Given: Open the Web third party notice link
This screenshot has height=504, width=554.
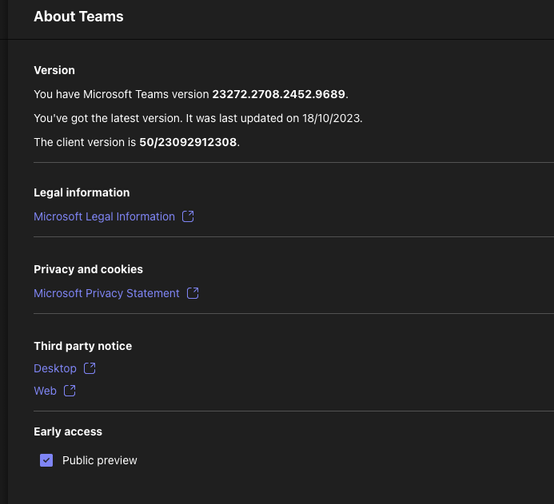Looking at the screenshot, I should click(x=45, y=391).
